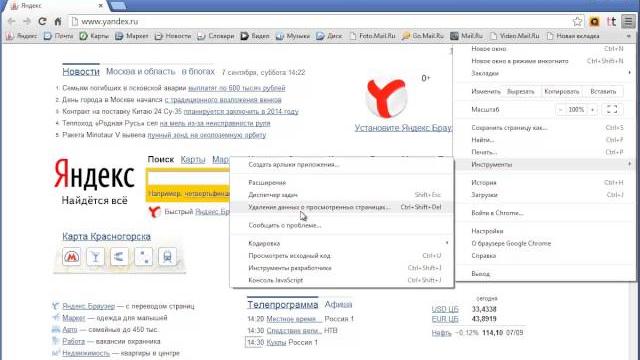Open the Карта Красногорска link
The image size is (640, 360).
coord(107,236)
